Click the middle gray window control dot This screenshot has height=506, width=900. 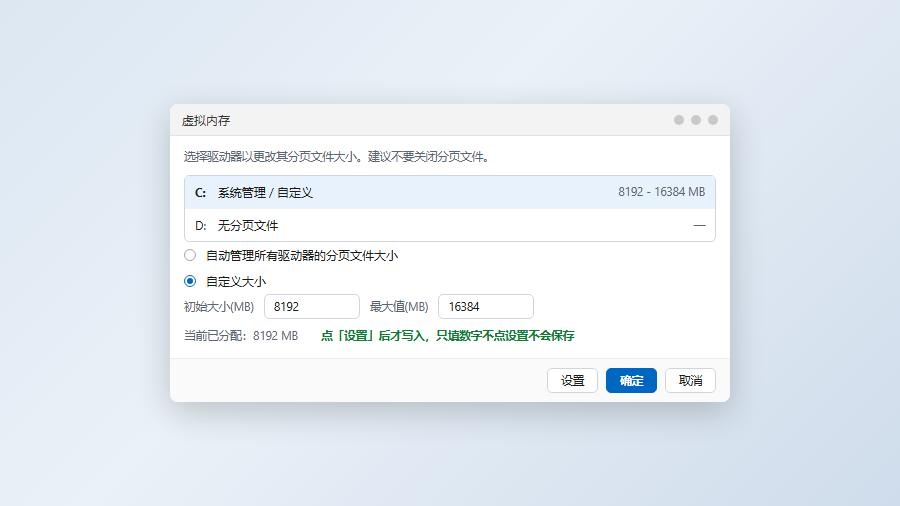click(x=696, y=120)
